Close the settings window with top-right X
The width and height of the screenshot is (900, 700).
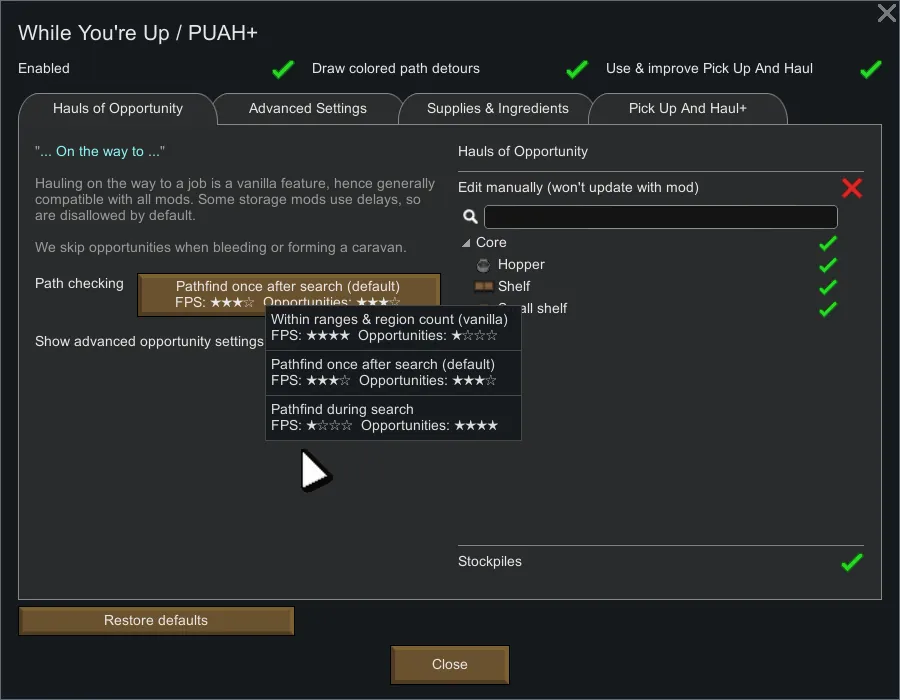886,13
